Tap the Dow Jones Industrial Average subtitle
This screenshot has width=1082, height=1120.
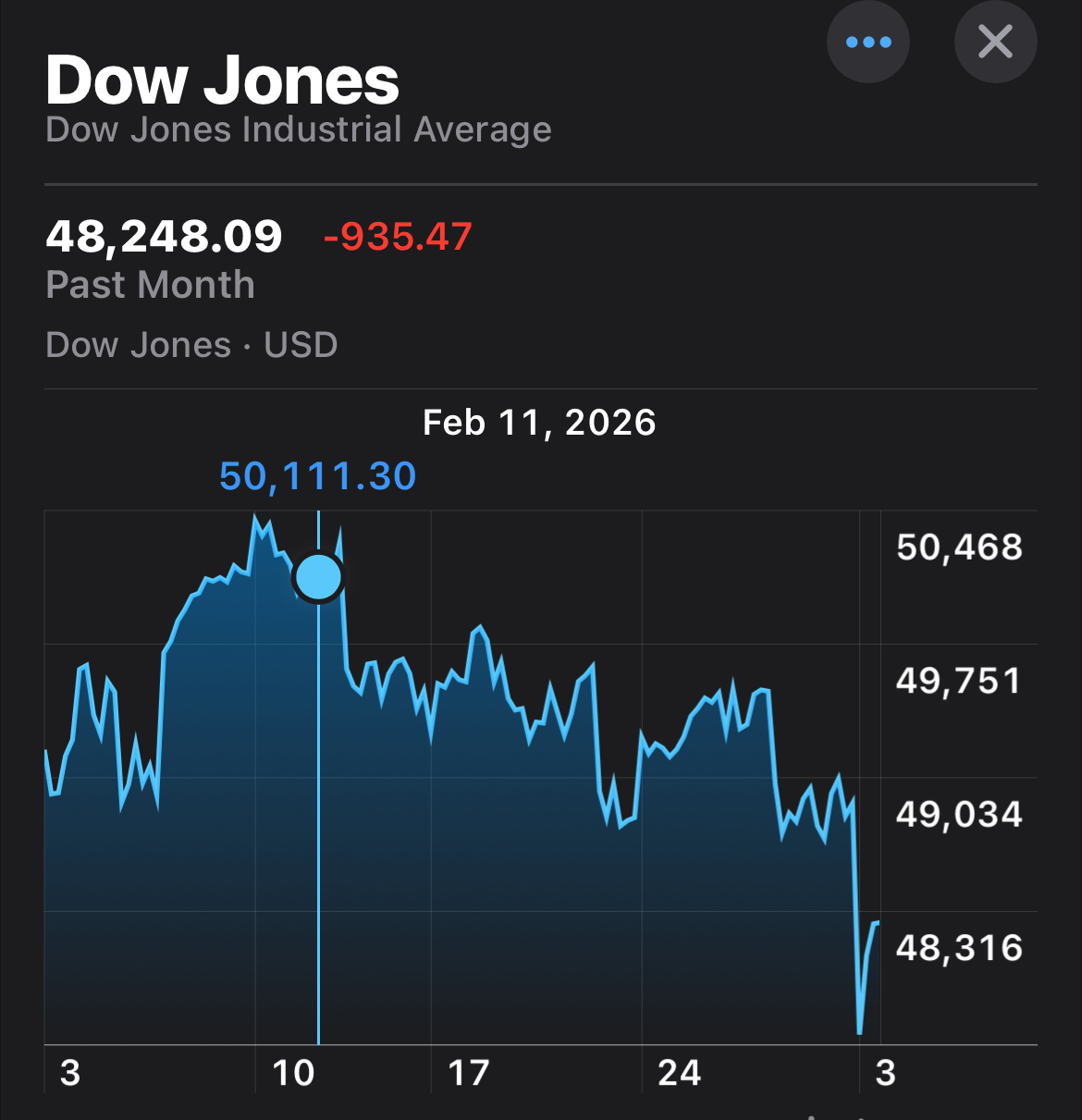[x=298, y=129]
